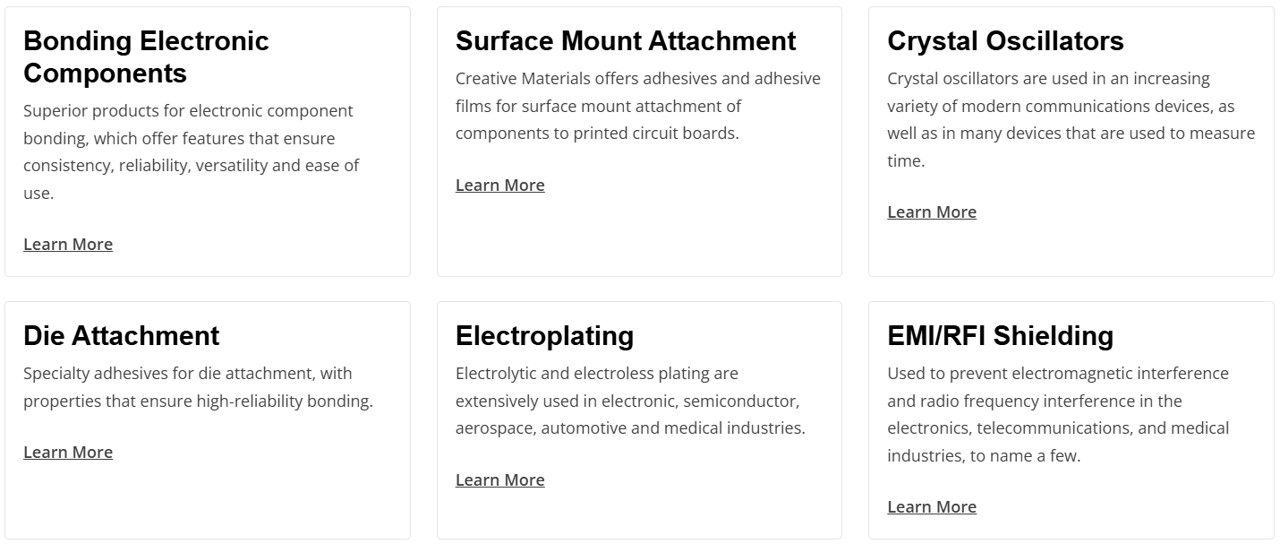
Task: Click the EMI/RFI Shielding heading
Action: 1000,336
